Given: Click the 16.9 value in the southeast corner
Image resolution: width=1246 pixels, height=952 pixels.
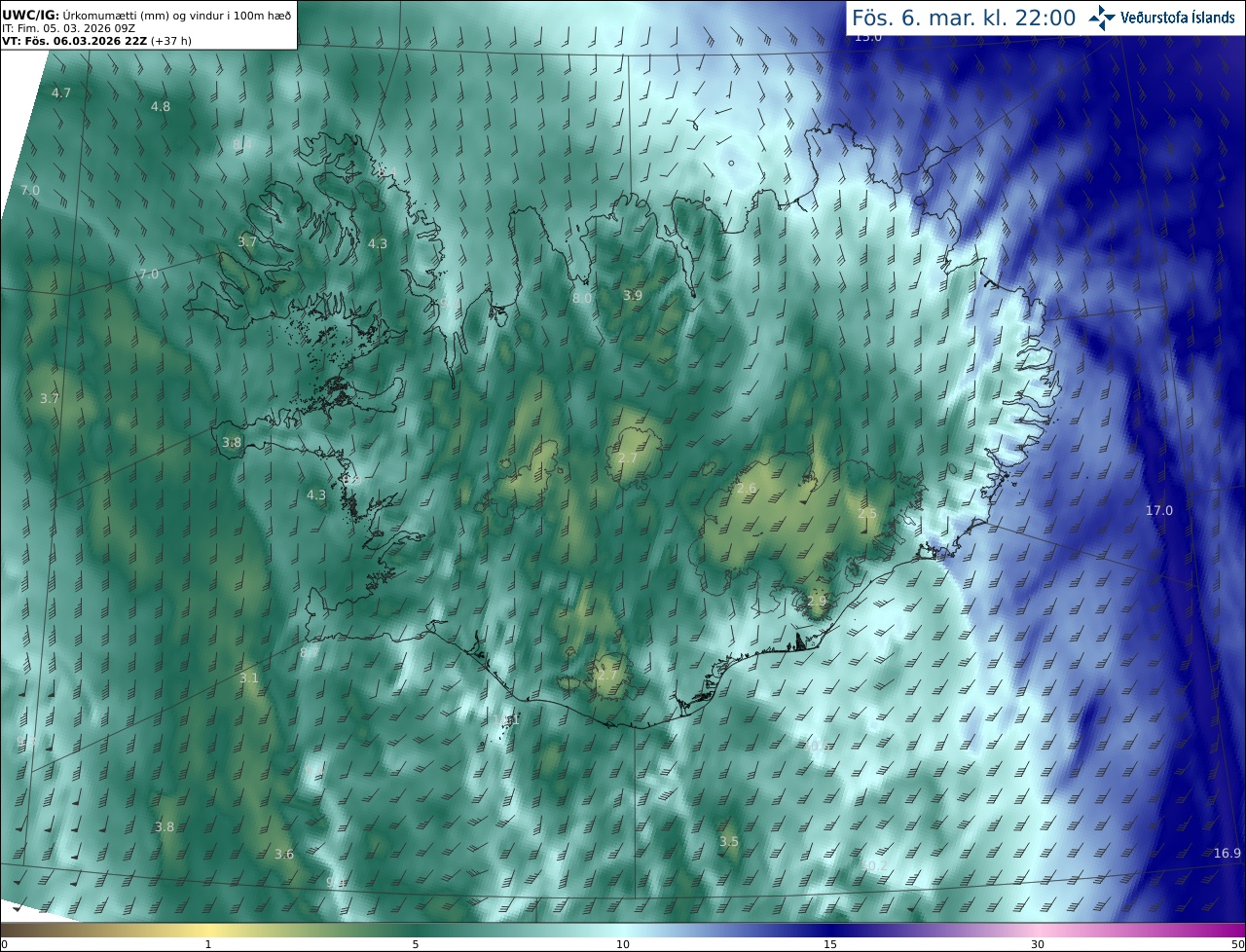Looking at the screenshot, I should point(1227,853).
